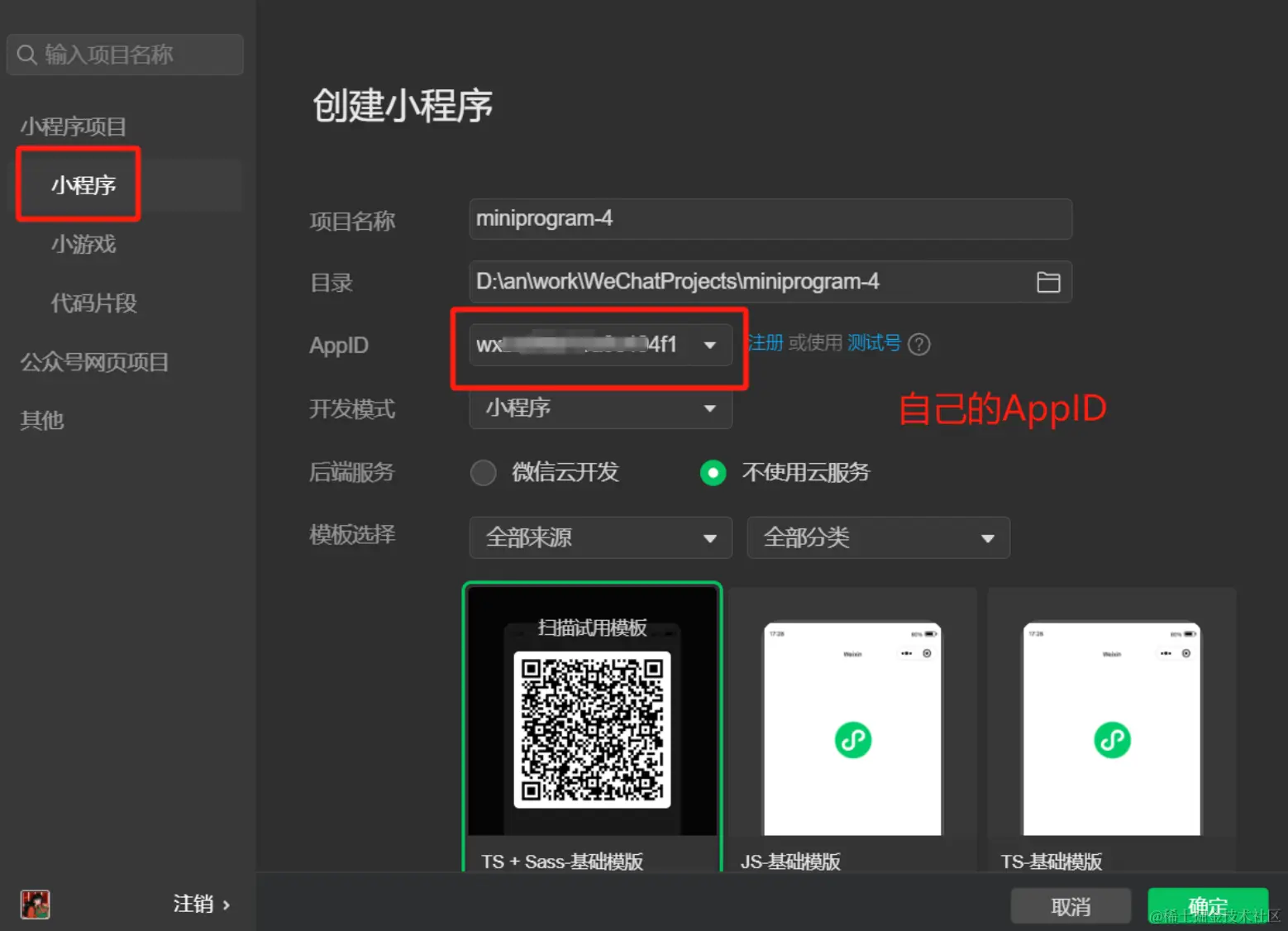Click the AppID help question mark icon
Viewport: 1288px width, 931px height.
tap(918, 344)
